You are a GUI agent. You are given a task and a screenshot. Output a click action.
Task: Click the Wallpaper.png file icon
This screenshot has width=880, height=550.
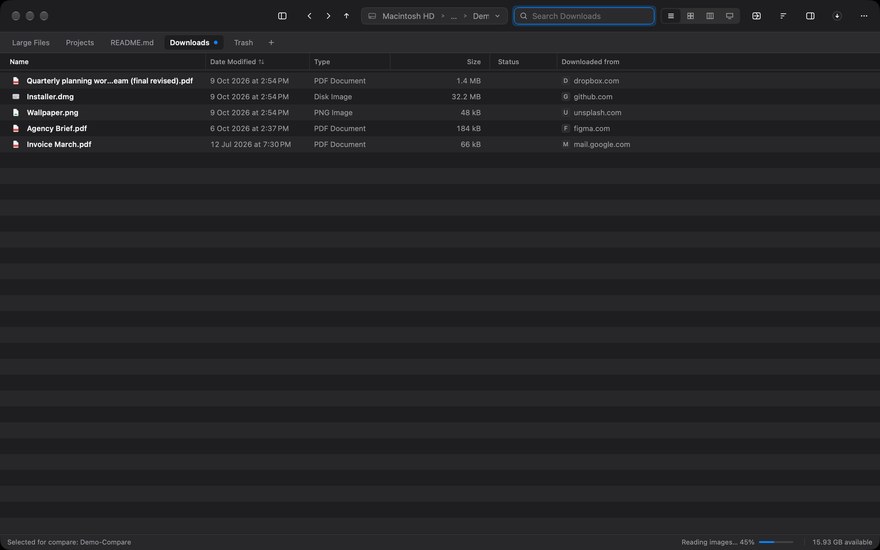pos(16,112)
